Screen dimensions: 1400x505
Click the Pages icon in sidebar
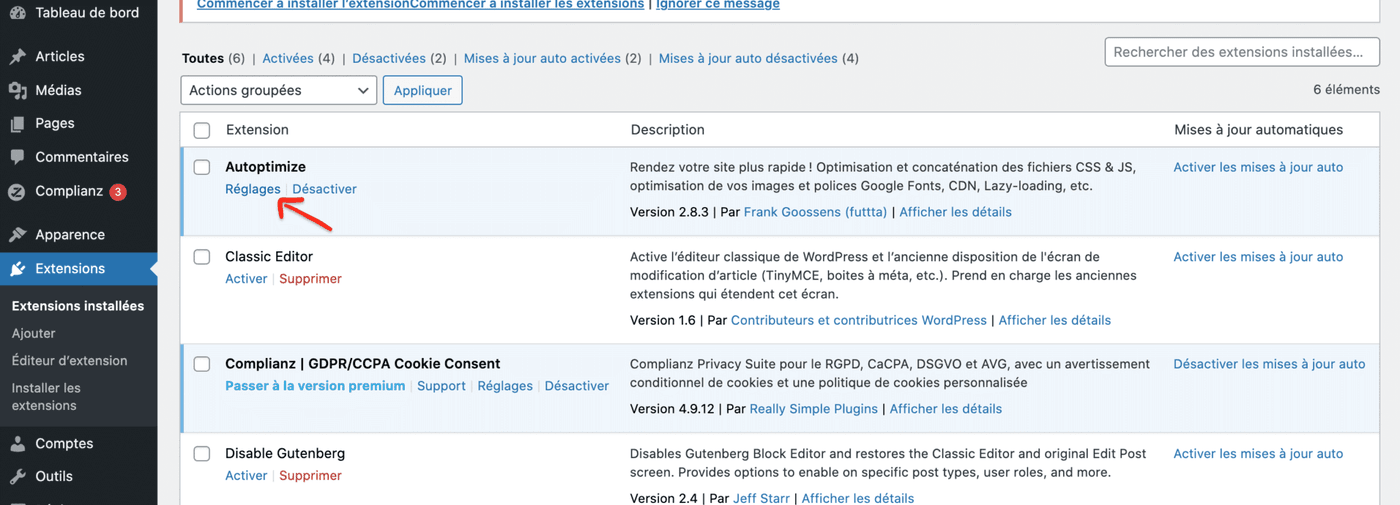[17, 124]
